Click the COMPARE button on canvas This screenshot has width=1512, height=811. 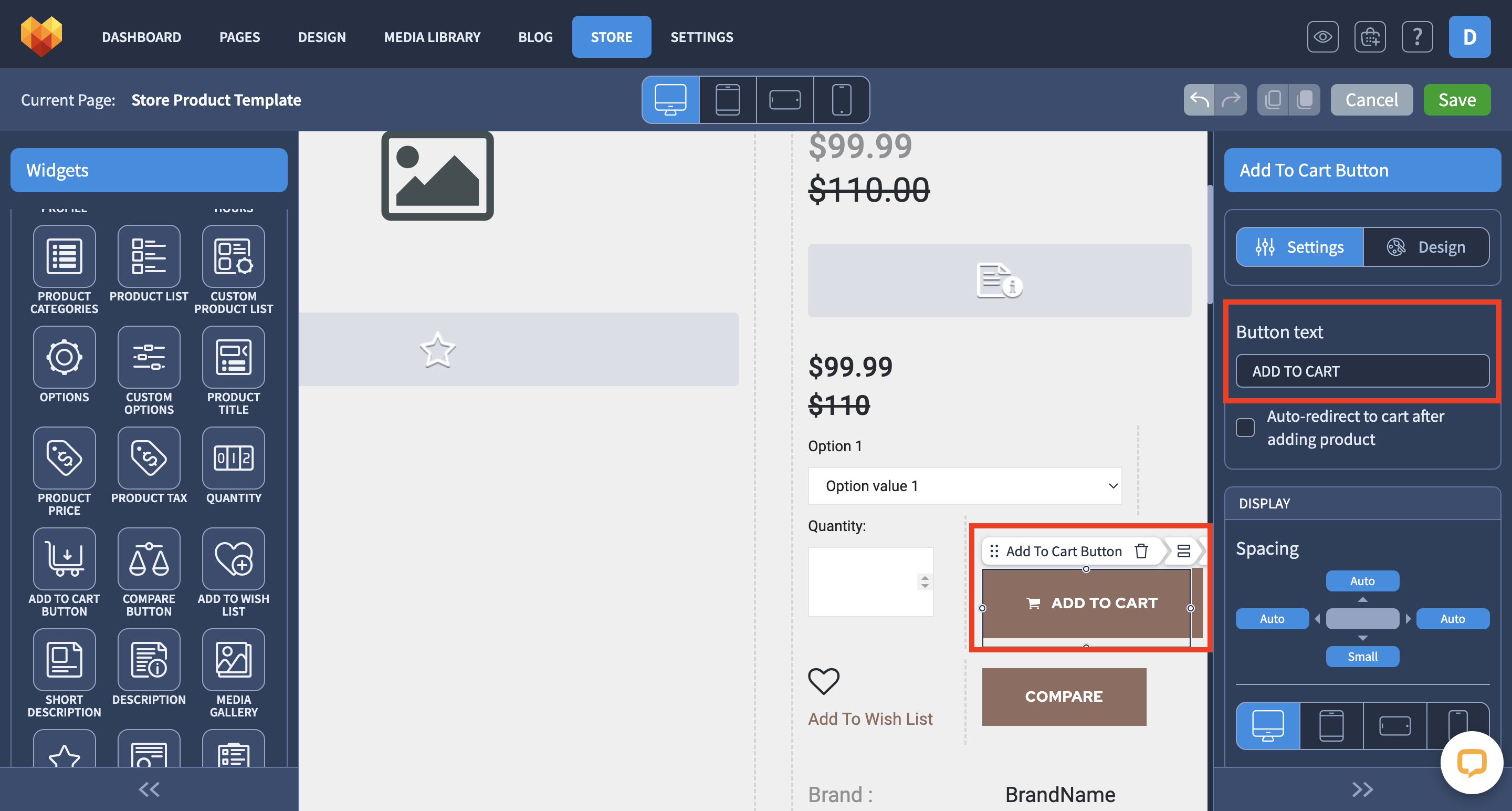(x=1064, y=696)
